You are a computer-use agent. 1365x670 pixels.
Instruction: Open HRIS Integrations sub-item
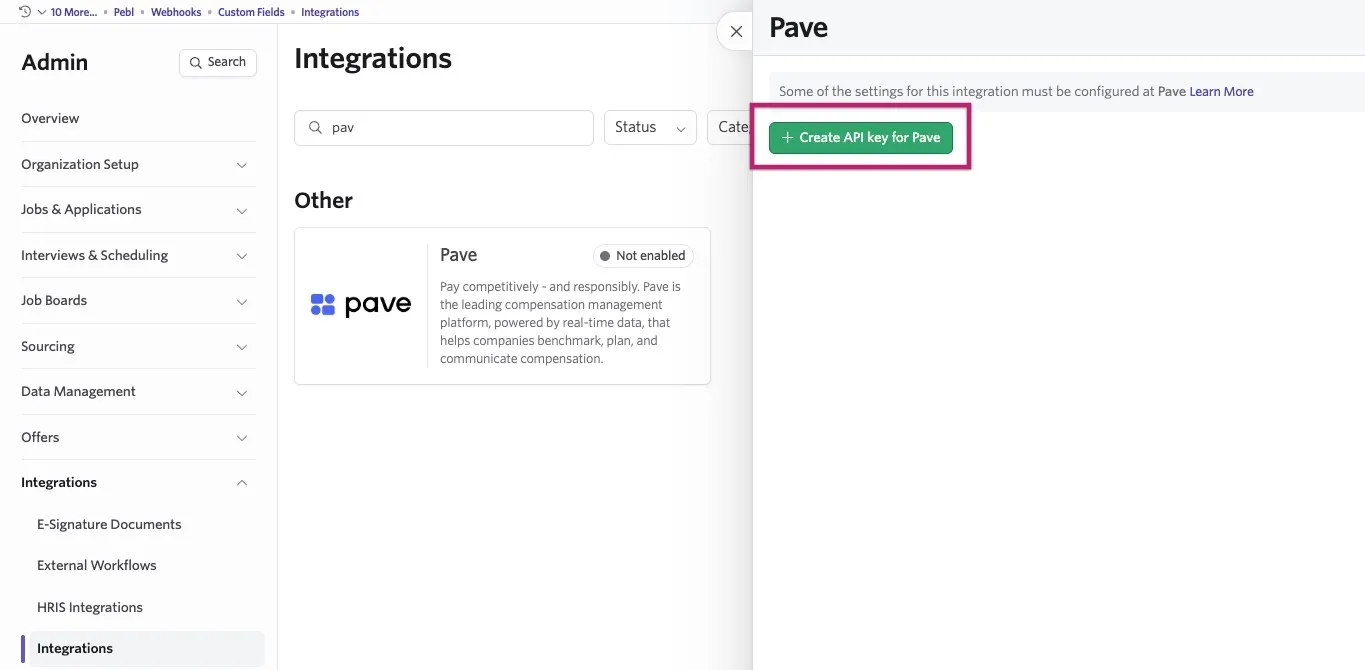90,607
